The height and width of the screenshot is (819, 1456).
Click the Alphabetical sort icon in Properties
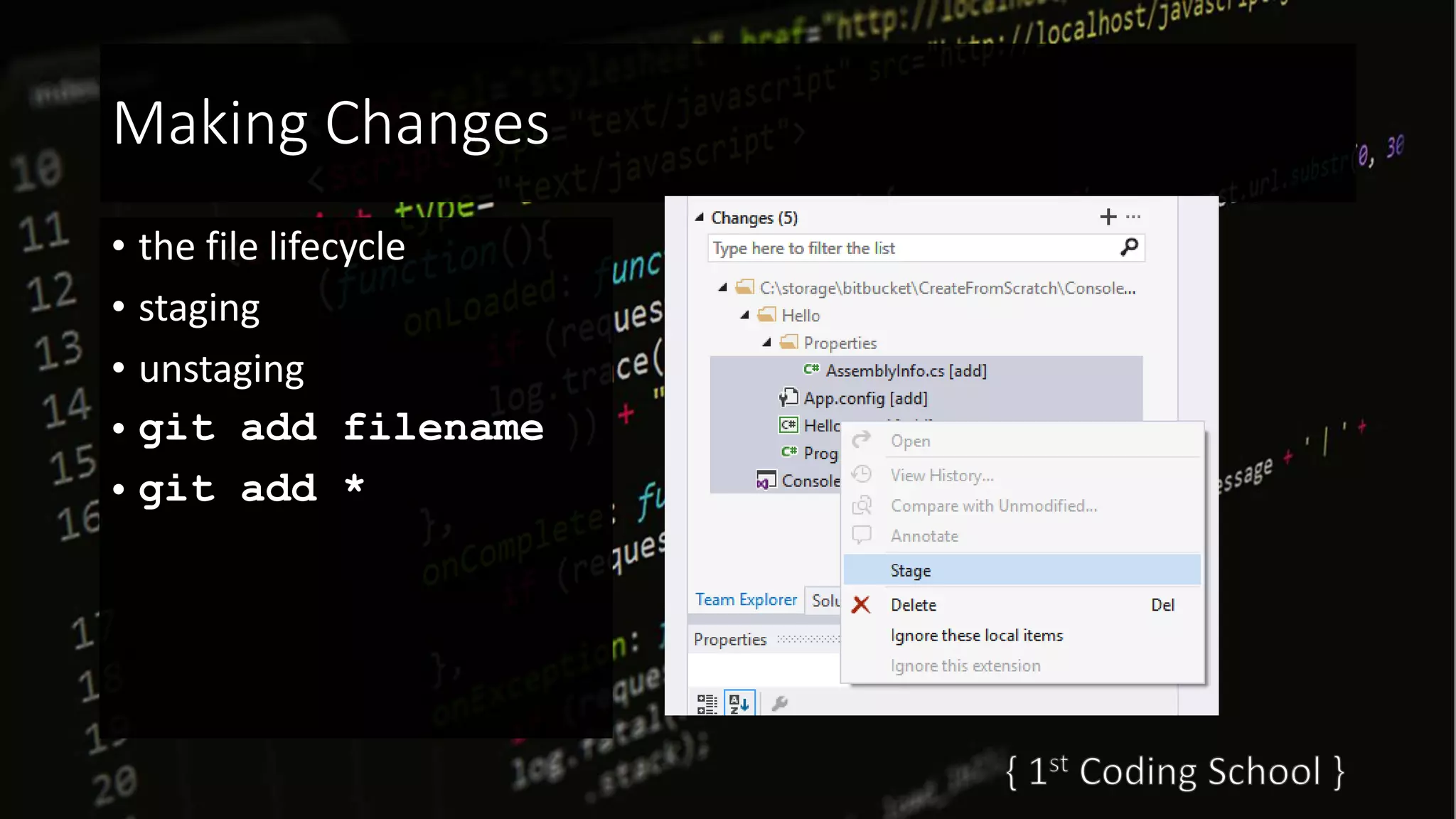739,704
